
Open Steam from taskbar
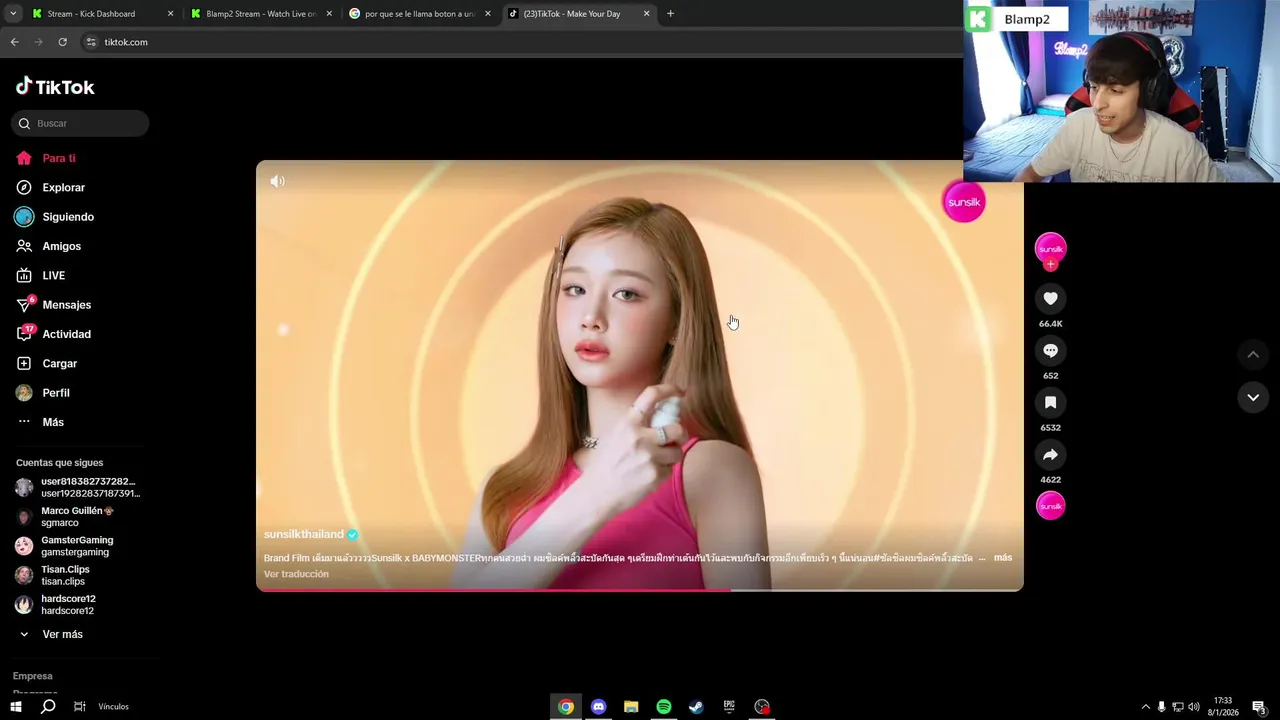(696, 706)
